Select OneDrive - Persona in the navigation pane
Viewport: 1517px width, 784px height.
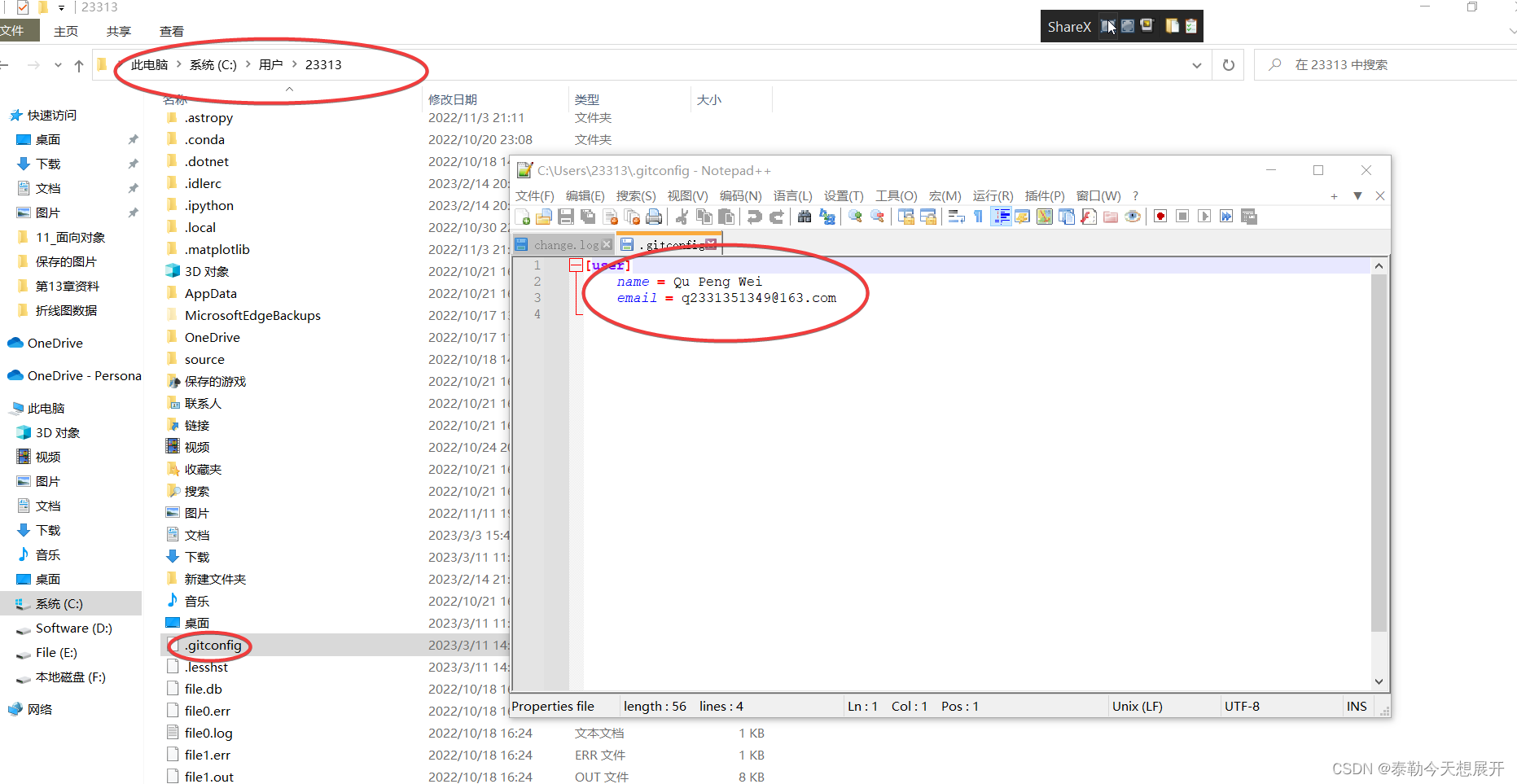point(74,375)
